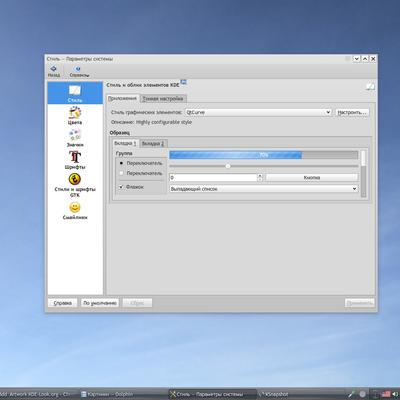Activate the Стиль – Параметры системы taskbar entry
Image resolution: width=400 pixels, height=400 pixels.
(x=212, y=394)
